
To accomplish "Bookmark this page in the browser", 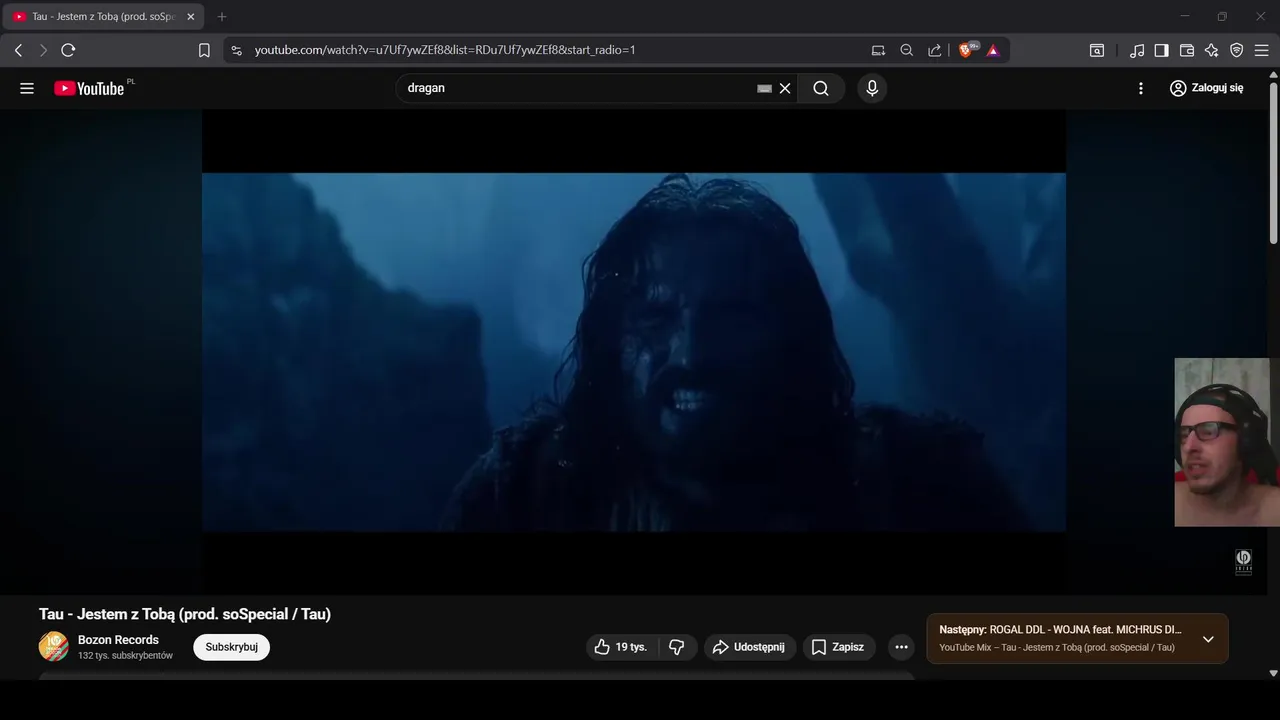I will point(204,50).
